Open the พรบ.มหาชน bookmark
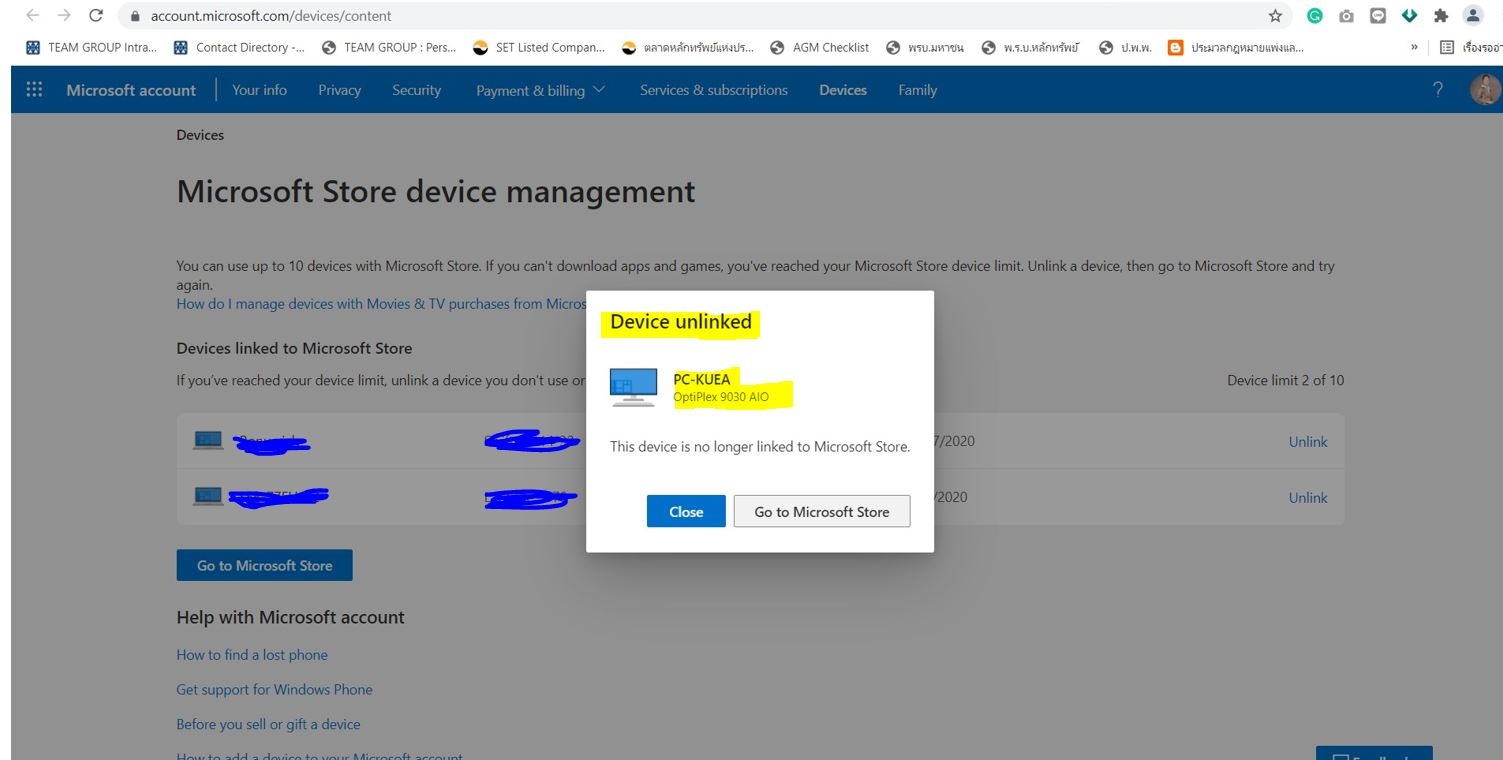The height and width of the screenshot is (760, 1503). pos(925,47)
